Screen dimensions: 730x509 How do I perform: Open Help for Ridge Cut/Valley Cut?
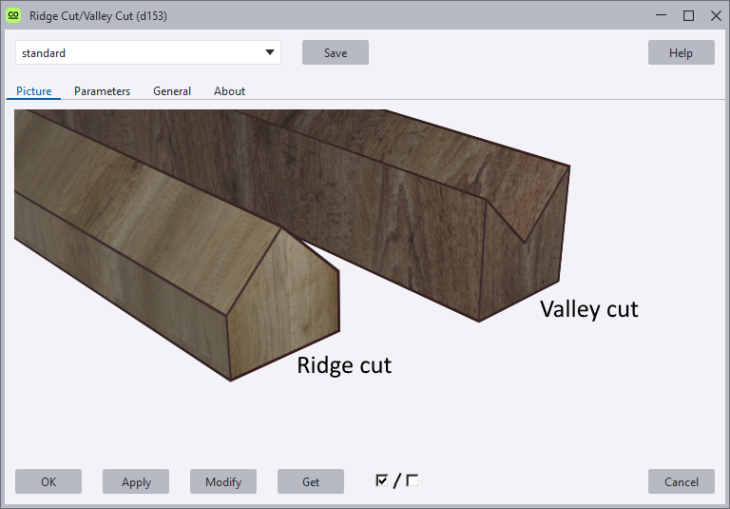pos(681,53)
